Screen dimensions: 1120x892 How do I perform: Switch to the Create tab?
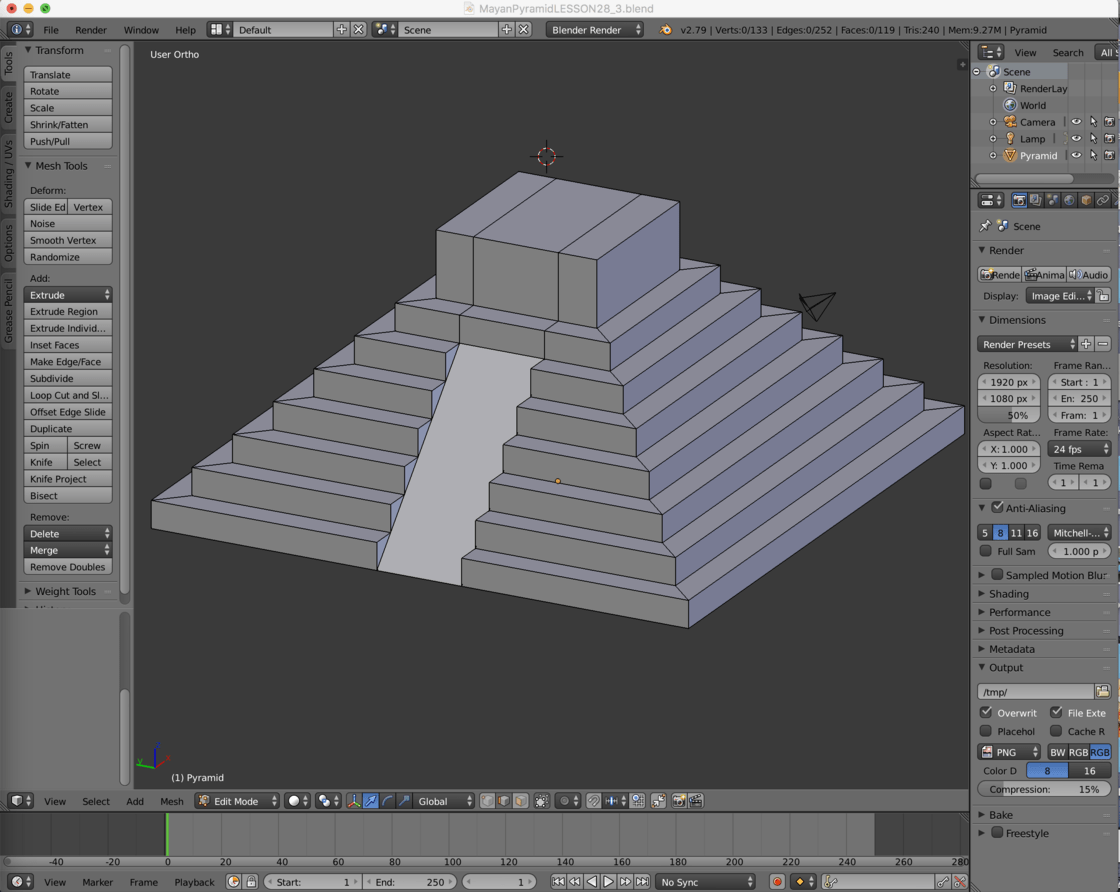click(x=8, y=106)
